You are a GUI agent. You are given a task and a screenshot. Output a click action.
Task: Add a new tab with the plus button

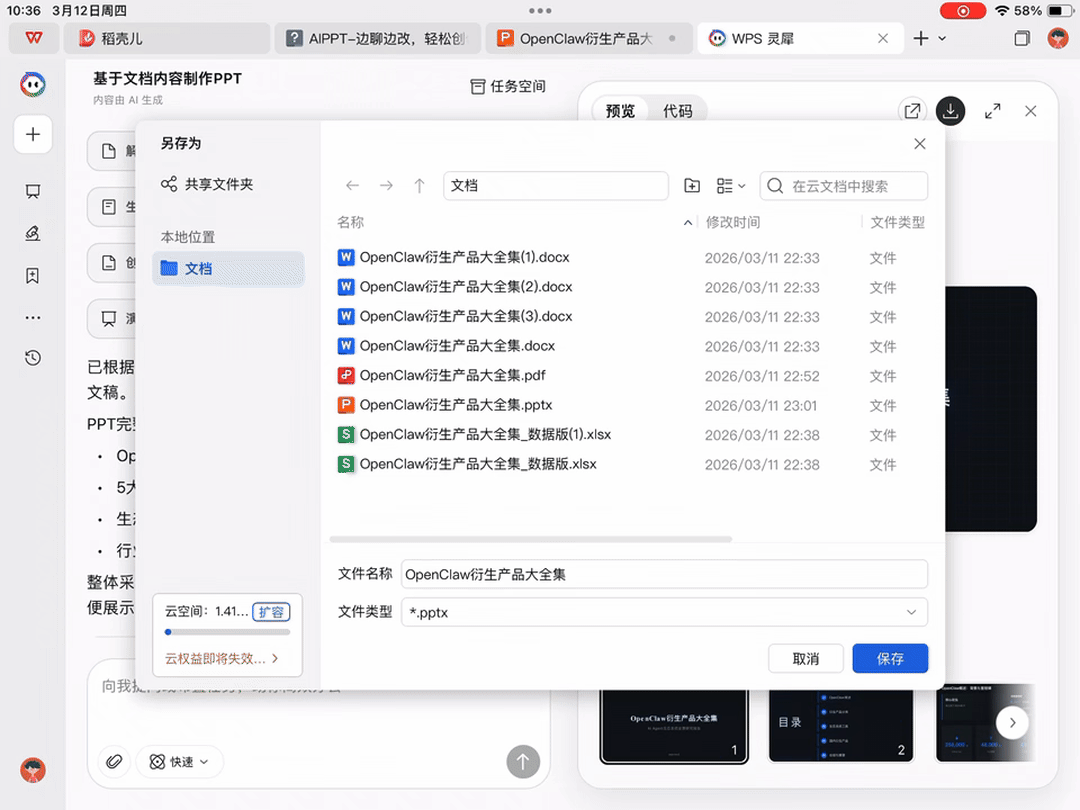[x=921, y=39]
